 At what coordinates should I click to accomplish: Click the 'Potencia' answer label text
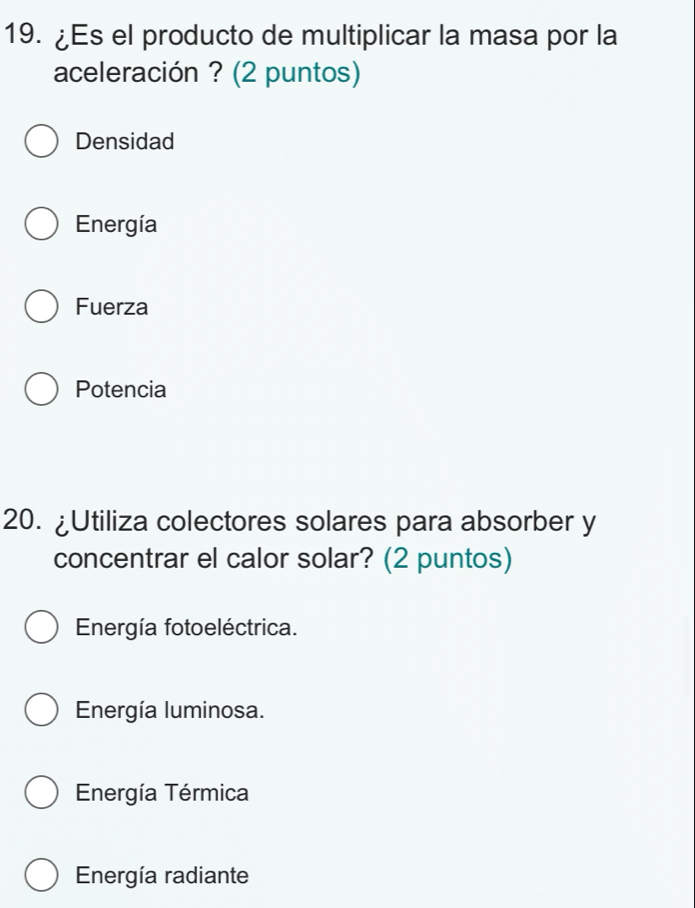pos(121,389)
